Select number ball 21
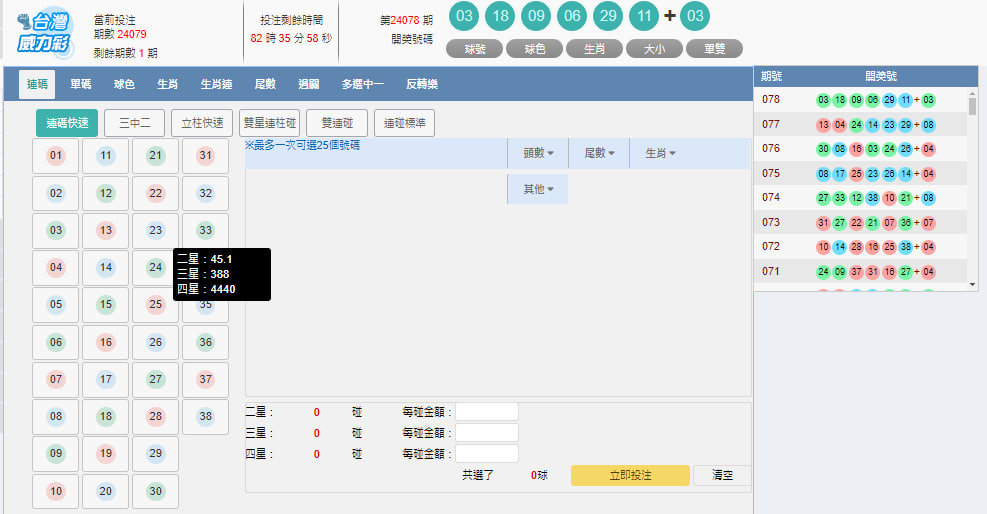Screen dimensions: 987x514 tap(155, 155)
